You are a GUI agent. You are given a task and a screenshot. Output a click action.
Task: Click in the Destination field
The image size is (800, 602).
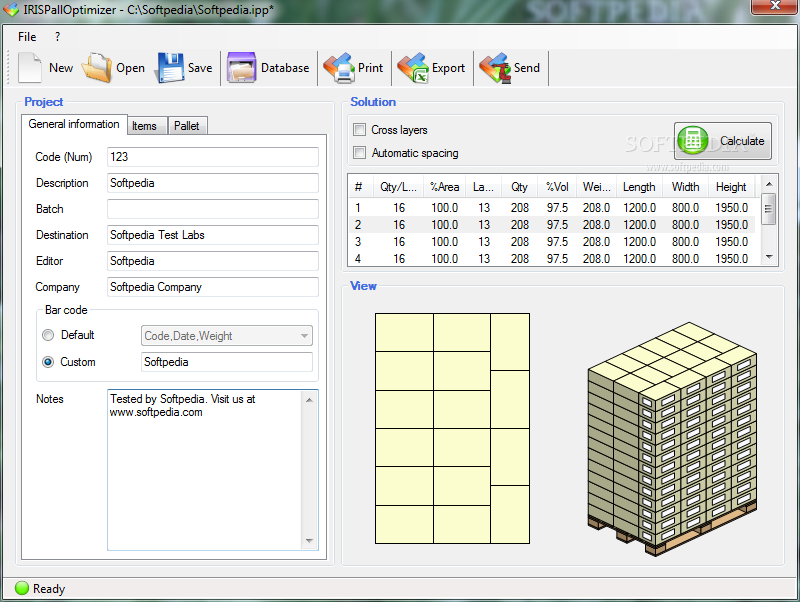pyautogui.click(x=213, y=235)
